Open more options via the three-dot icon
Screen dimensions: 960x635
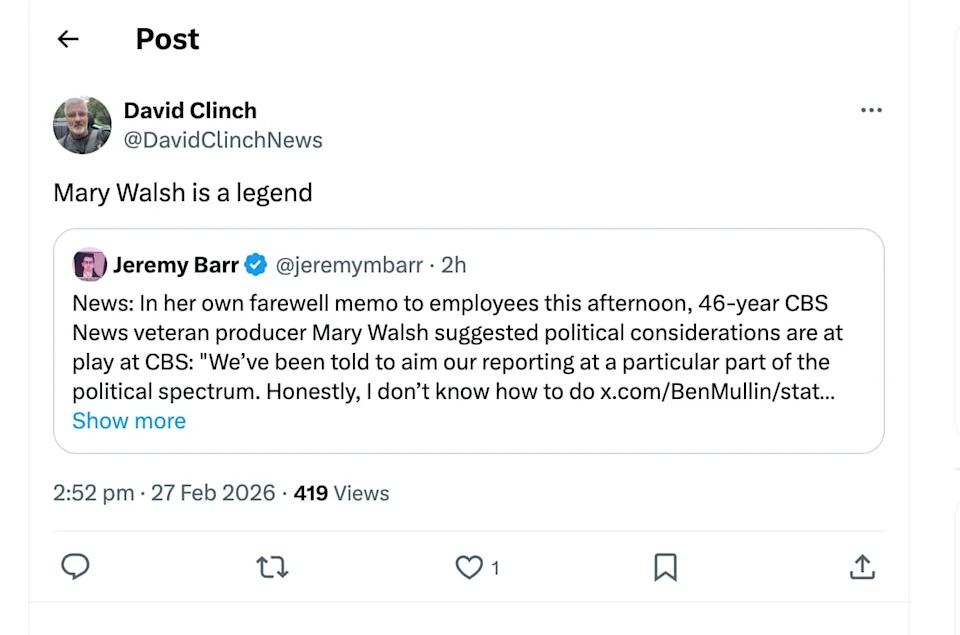tap(871, 110)
